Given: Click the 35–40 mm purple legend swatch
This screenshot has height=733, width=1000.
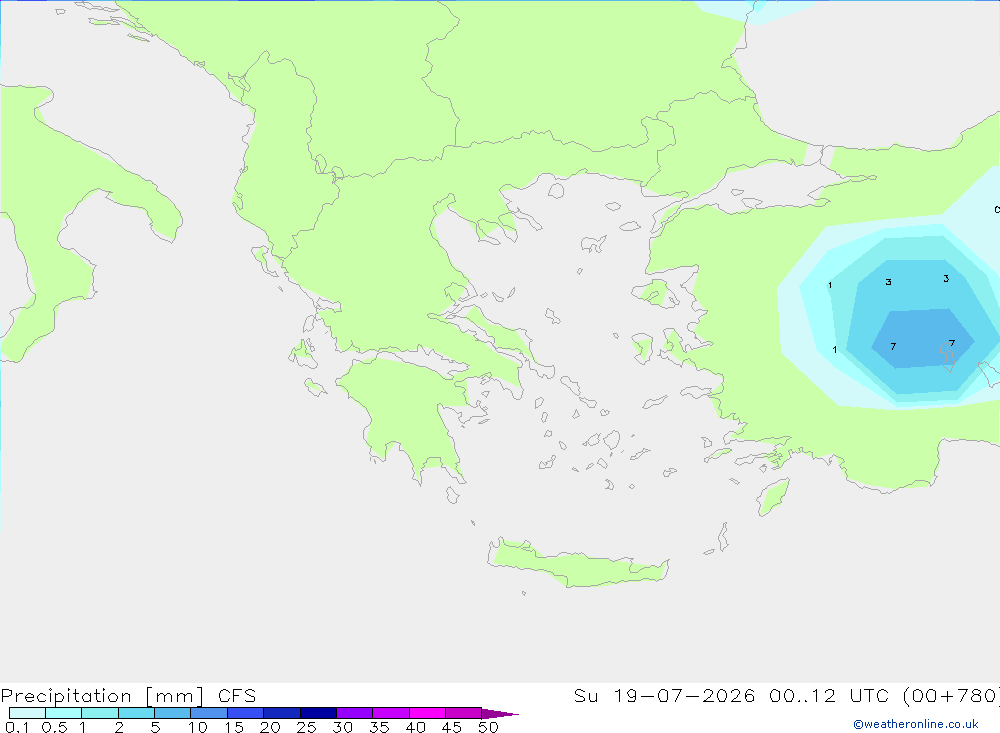Looking at the screenshot, I should pos(391,713).
